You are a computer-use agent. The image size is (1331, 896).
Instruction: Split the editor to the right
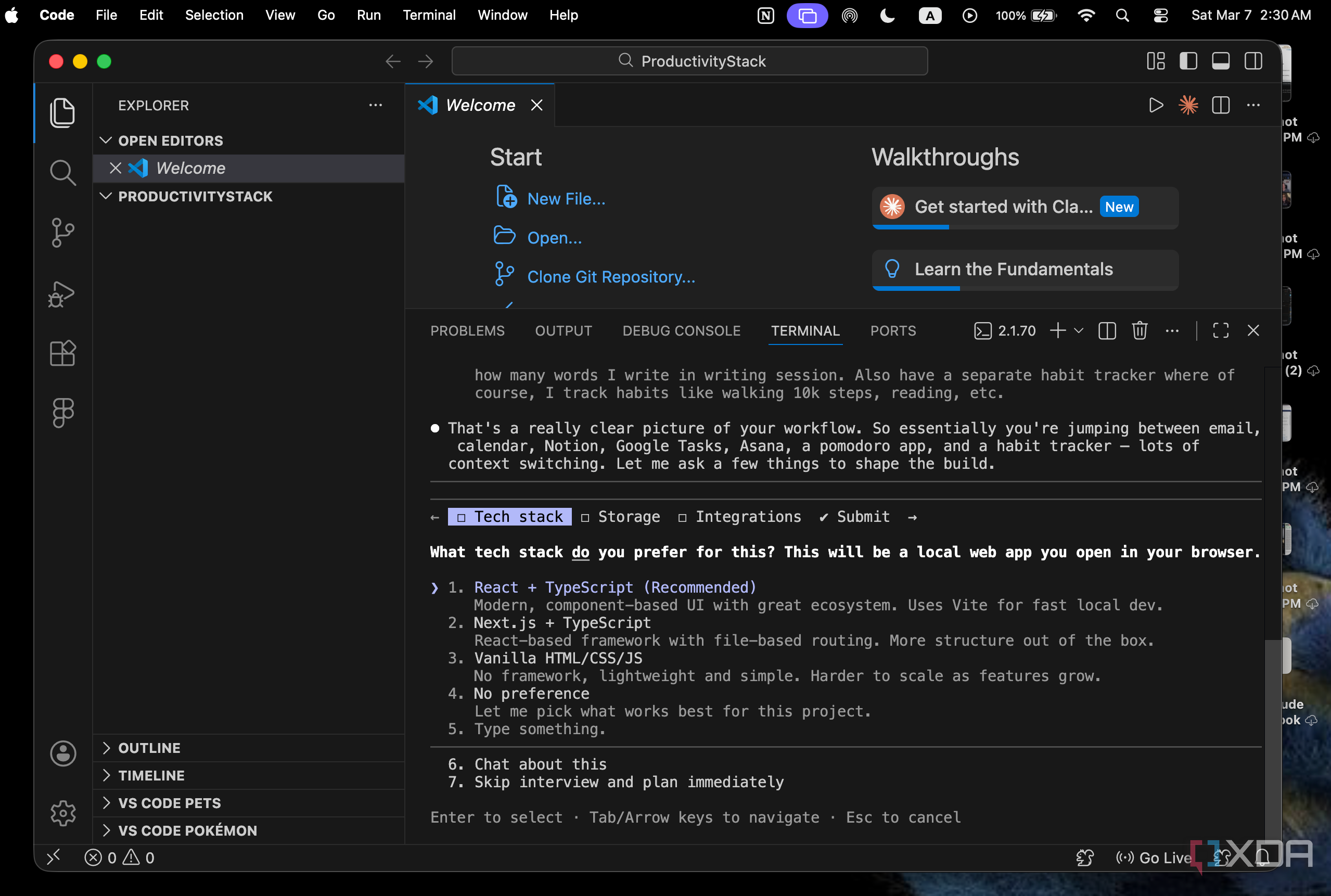tap(1221, 105)
